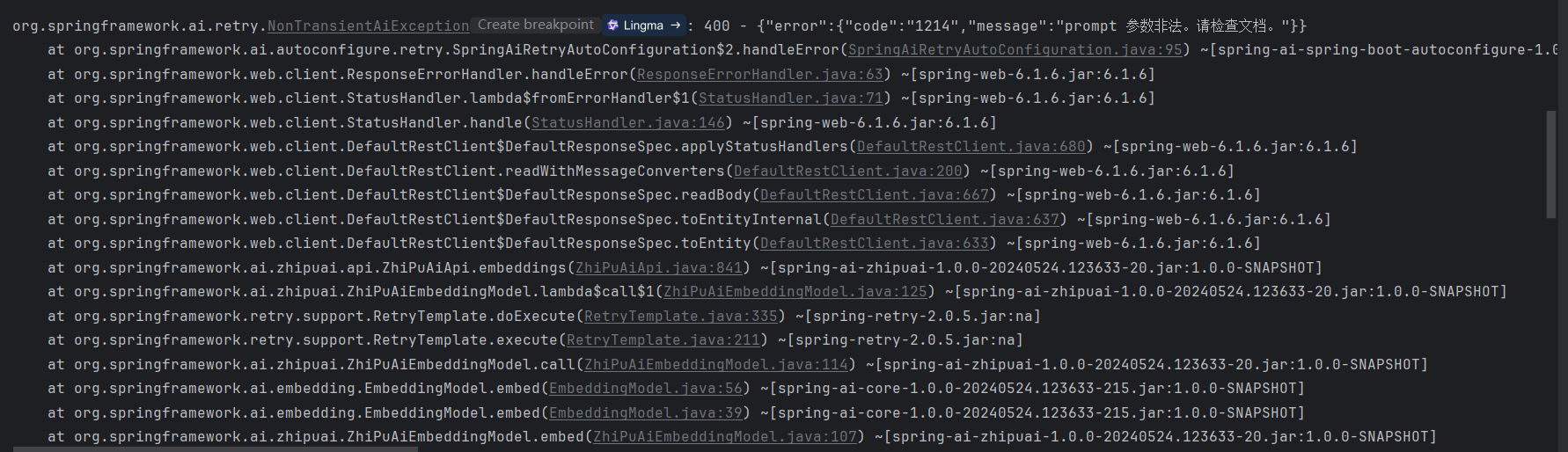Image resolution: width=1568 pixels, height=452 pixels.
Task: Open DefaultRestClient.java:200 link
Action: pyautogui.click(x=848, y=171)
